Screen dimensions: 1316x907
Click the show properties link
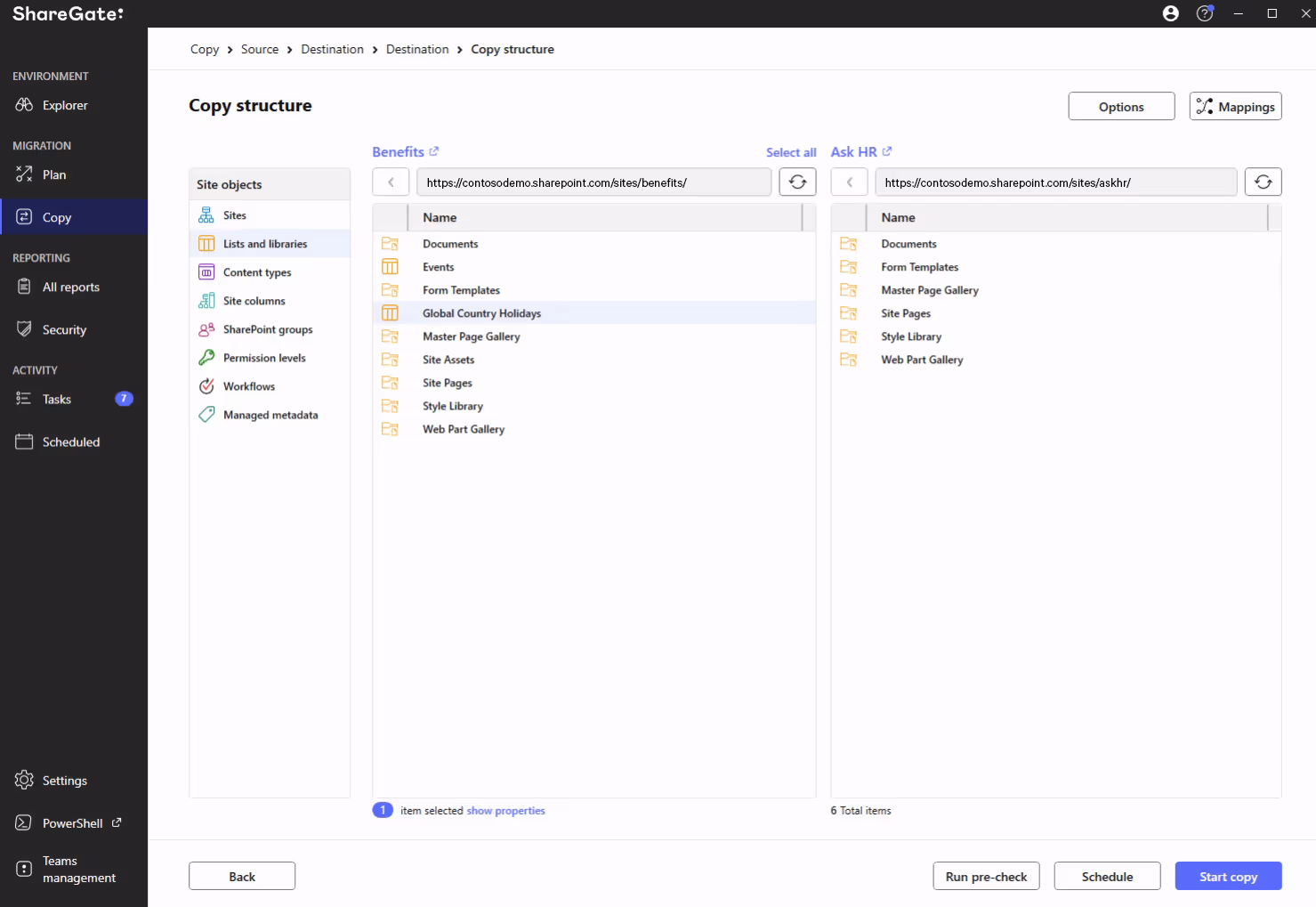505,811
